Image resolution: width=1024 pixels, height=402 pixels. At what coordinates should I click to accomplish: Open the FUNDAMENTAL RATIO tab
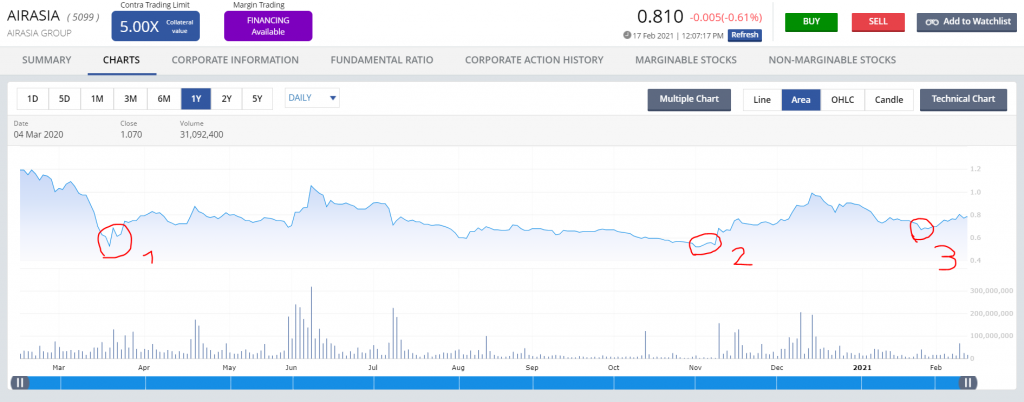382,60
